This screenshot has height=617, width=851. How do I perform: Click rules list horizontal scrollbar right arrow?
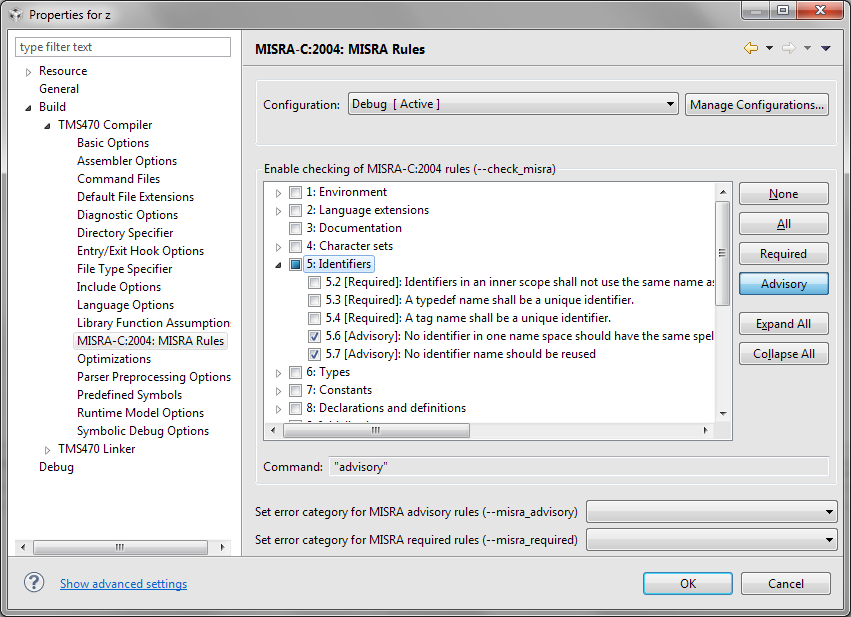[705, 430]
